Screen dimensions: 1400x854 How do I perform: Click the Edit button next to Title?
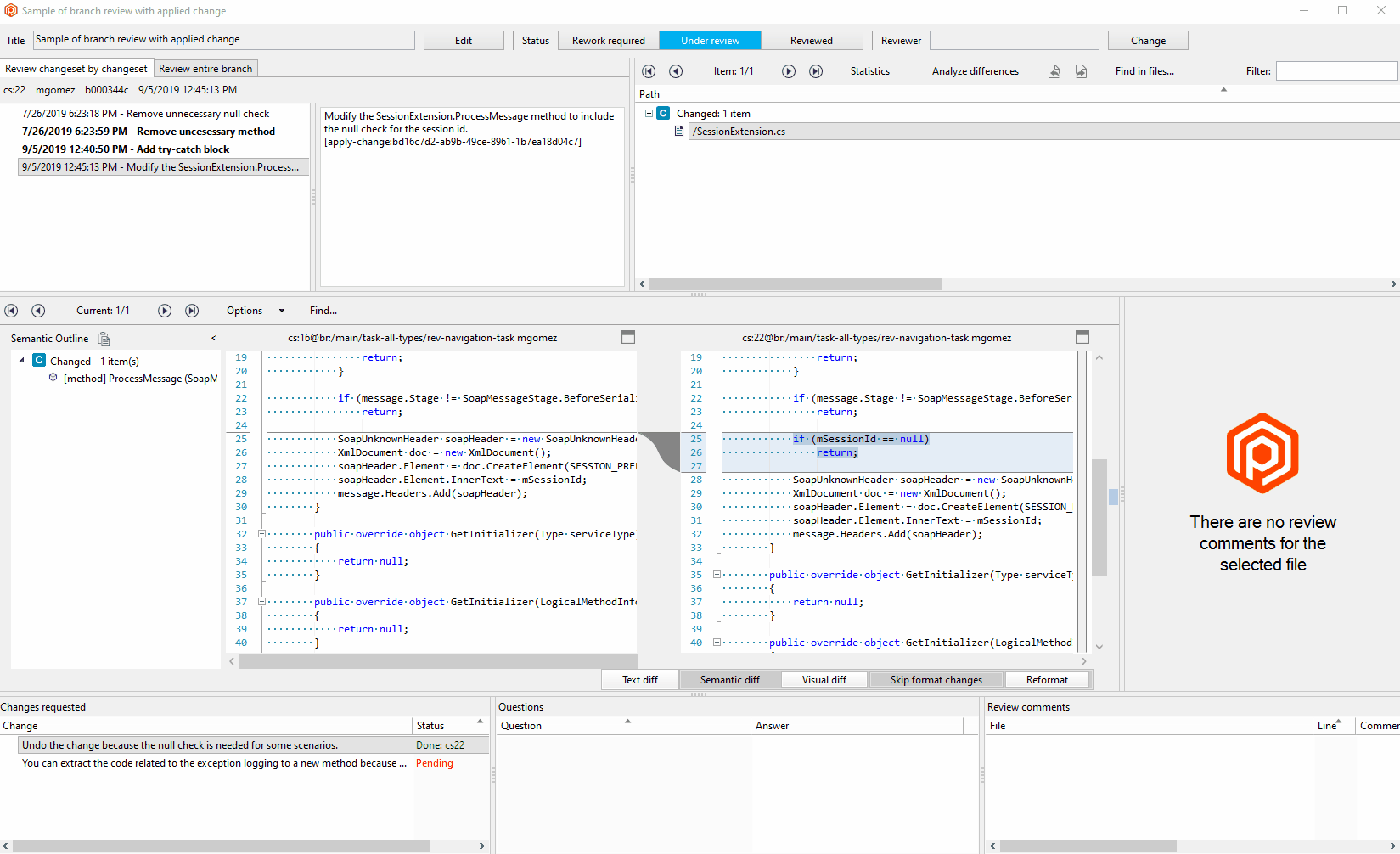[464, 40]
